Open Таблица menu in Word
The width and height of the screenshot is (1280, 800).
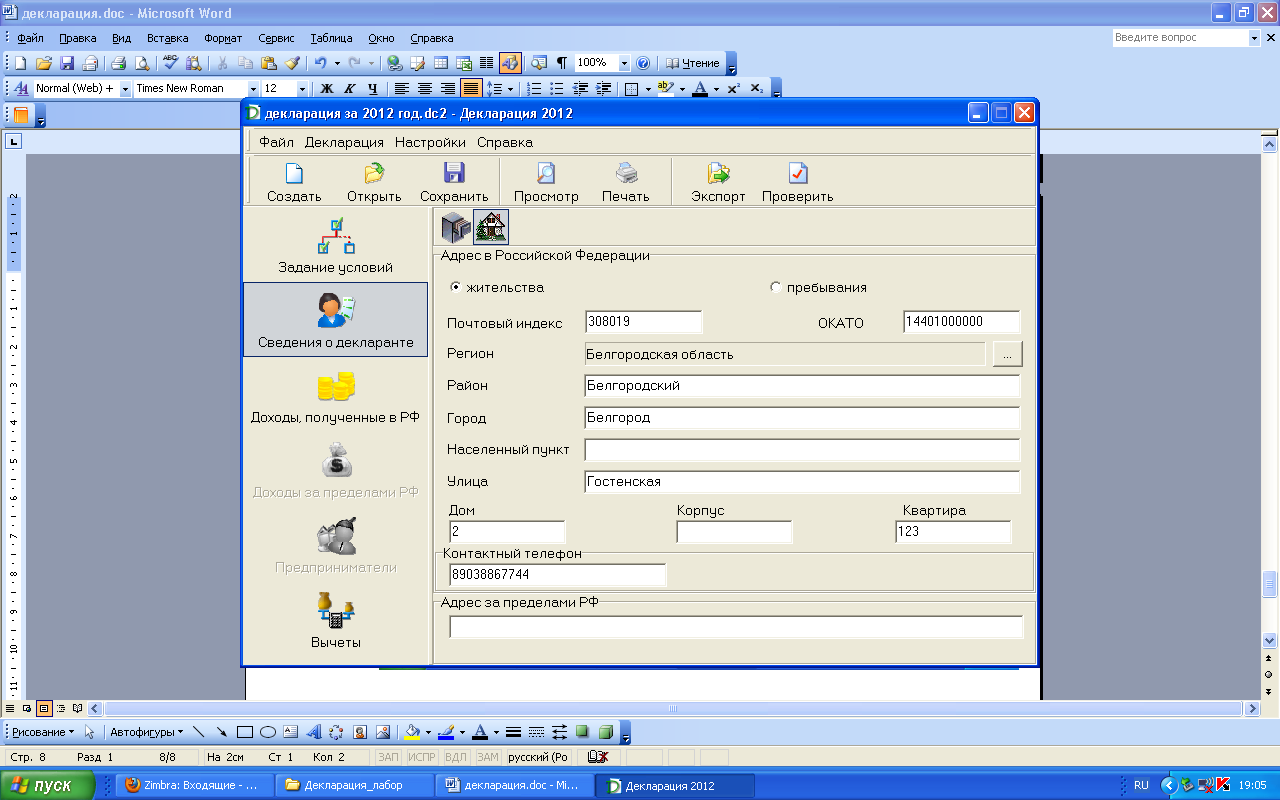tap(331, 38)
